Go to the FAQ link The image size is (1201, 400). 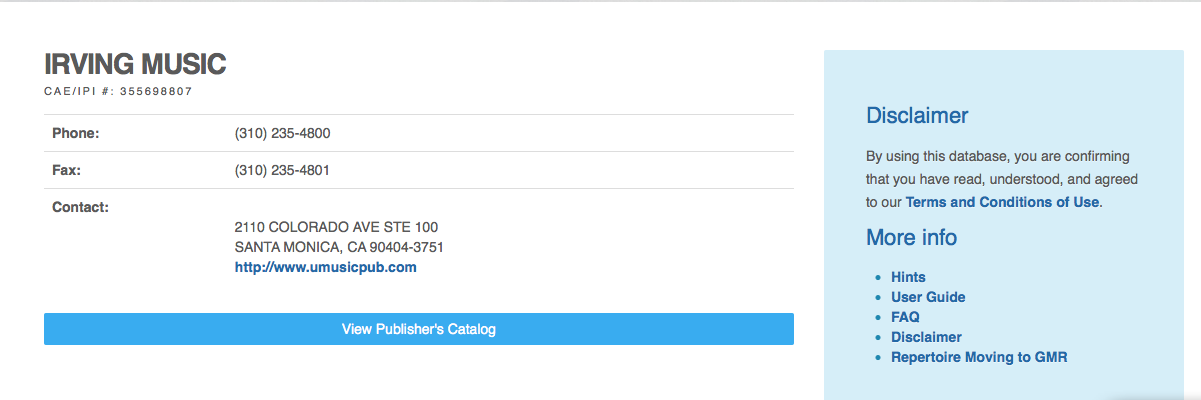(x=905, y=317)
